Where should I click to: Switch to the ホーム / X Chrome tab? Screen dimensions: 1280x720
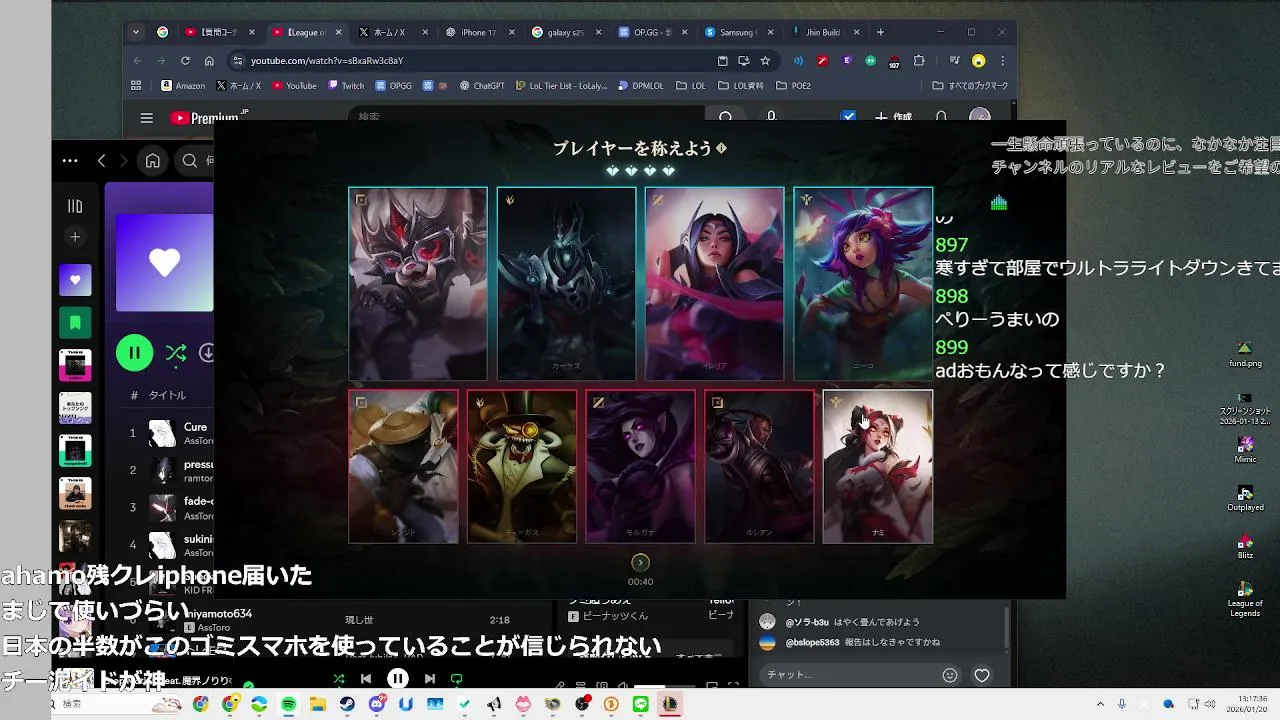392,32
